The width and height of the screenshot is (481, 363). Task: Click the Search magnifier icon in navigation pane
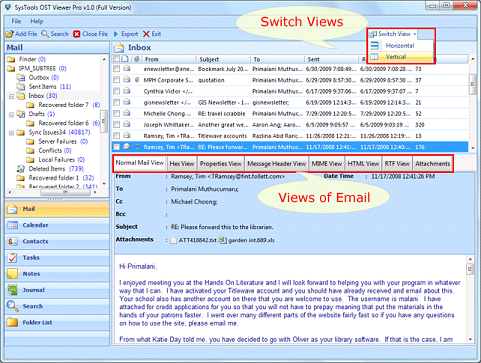coord(12,306)
